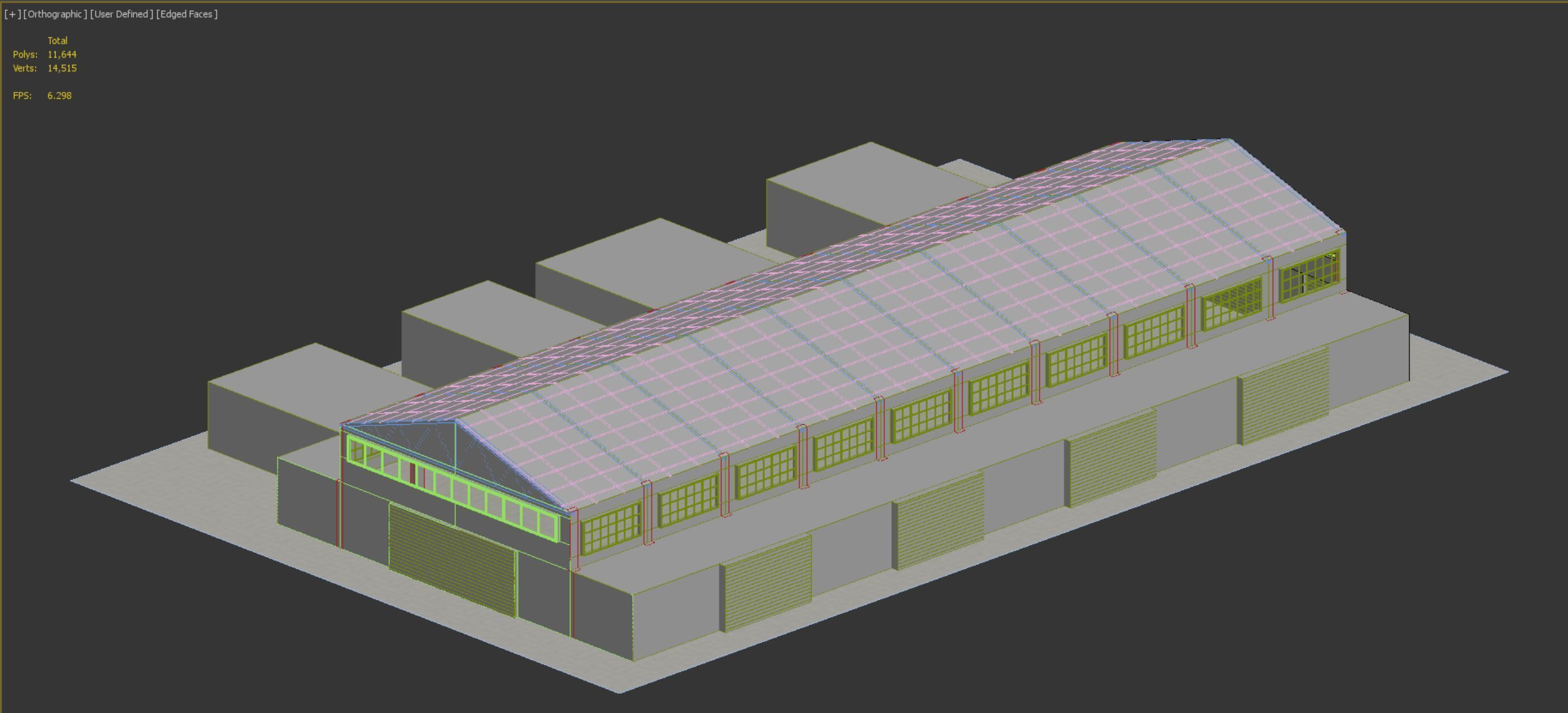Open the [+] viewport general menu
Viewport: 1568px width, 713px height.
coord(12,14)
